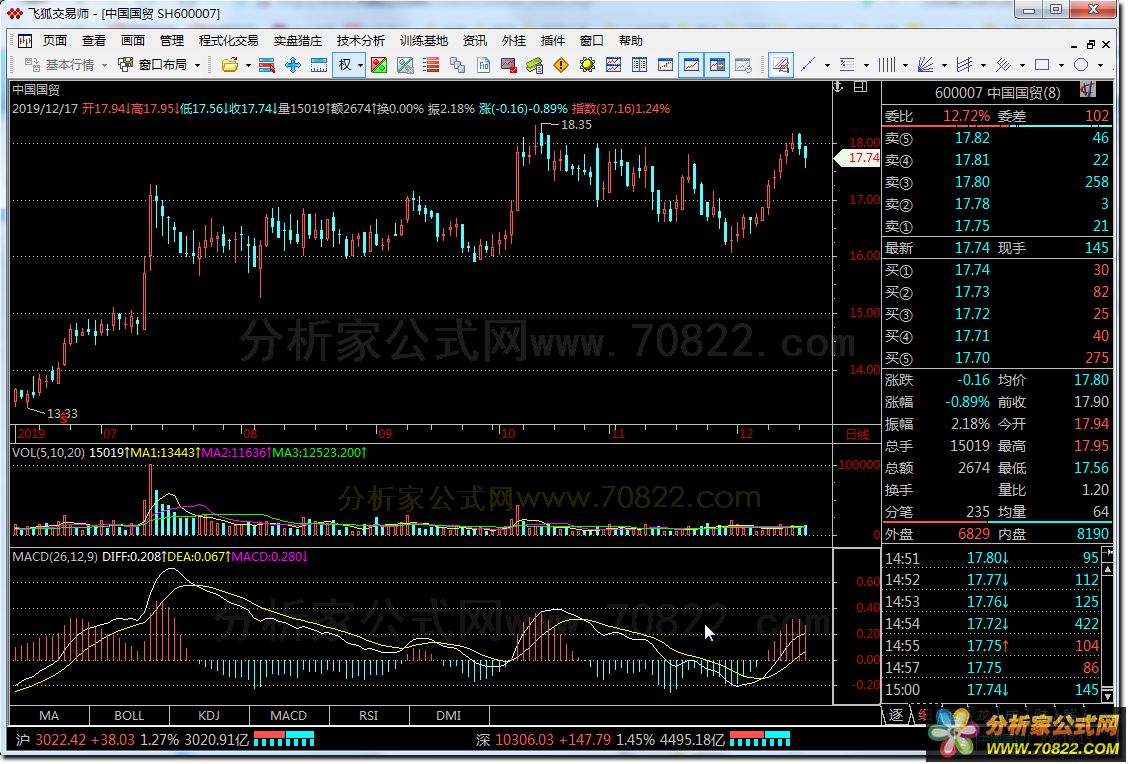This screenshot has width=1128, height=764.
Task: Click the 卖⑤ 17.82 order row
Action: (x=997, y=138)
